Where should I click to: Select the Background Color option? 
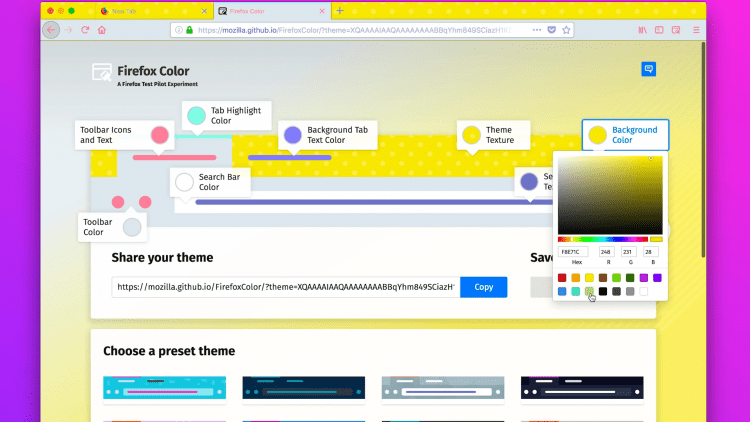pos(625,135)
